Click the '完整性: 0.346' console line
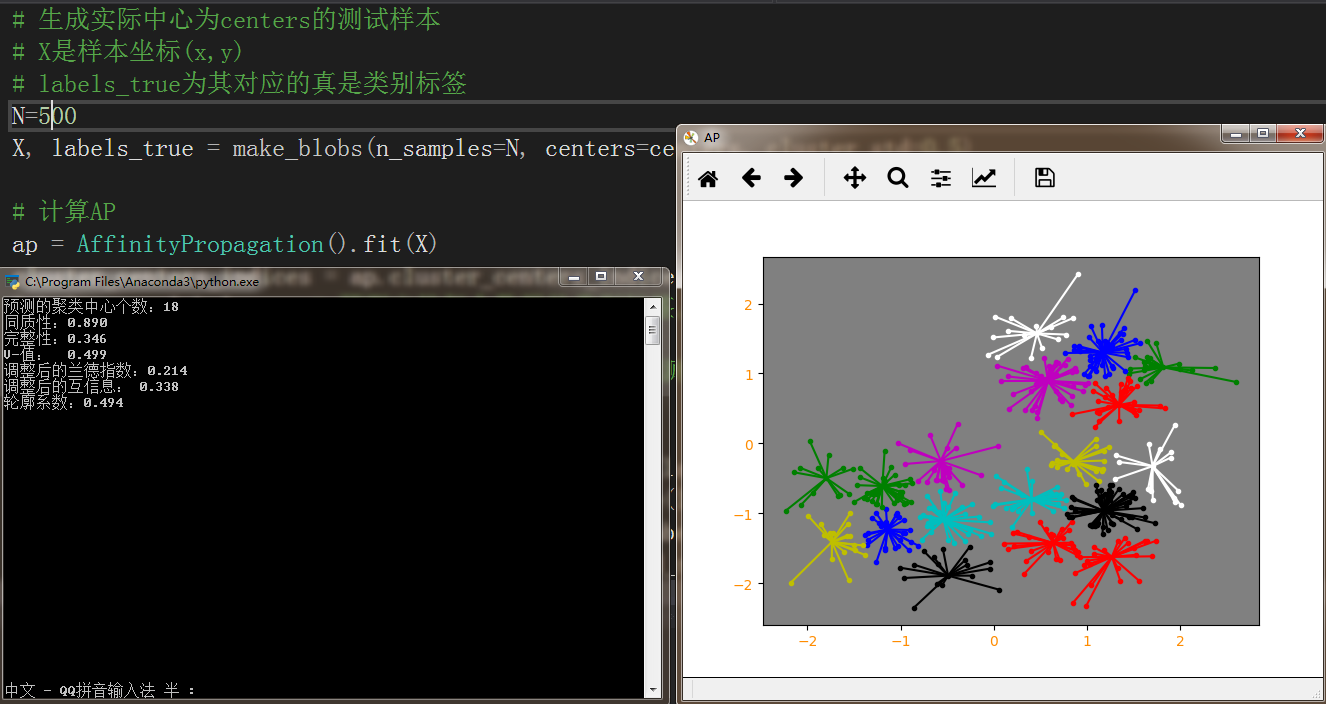The width and height of the screenshot is (1326, 704). [56, 339]
